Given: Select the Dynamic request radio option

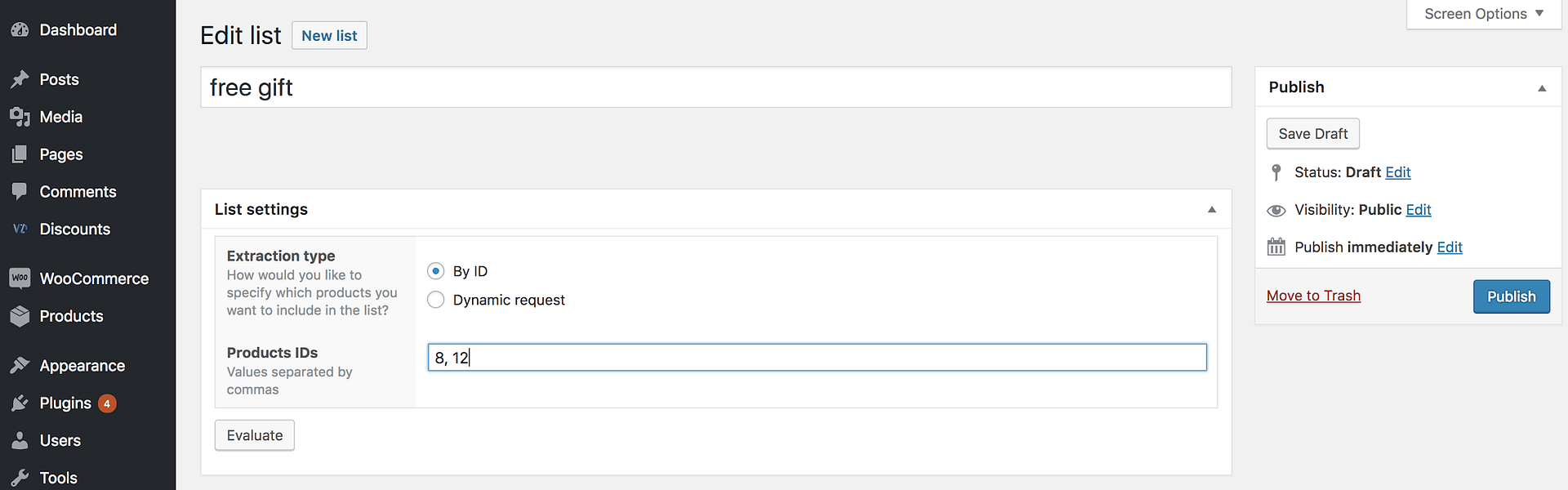Looking at the screenshot, I should click(x=436, y=300).
